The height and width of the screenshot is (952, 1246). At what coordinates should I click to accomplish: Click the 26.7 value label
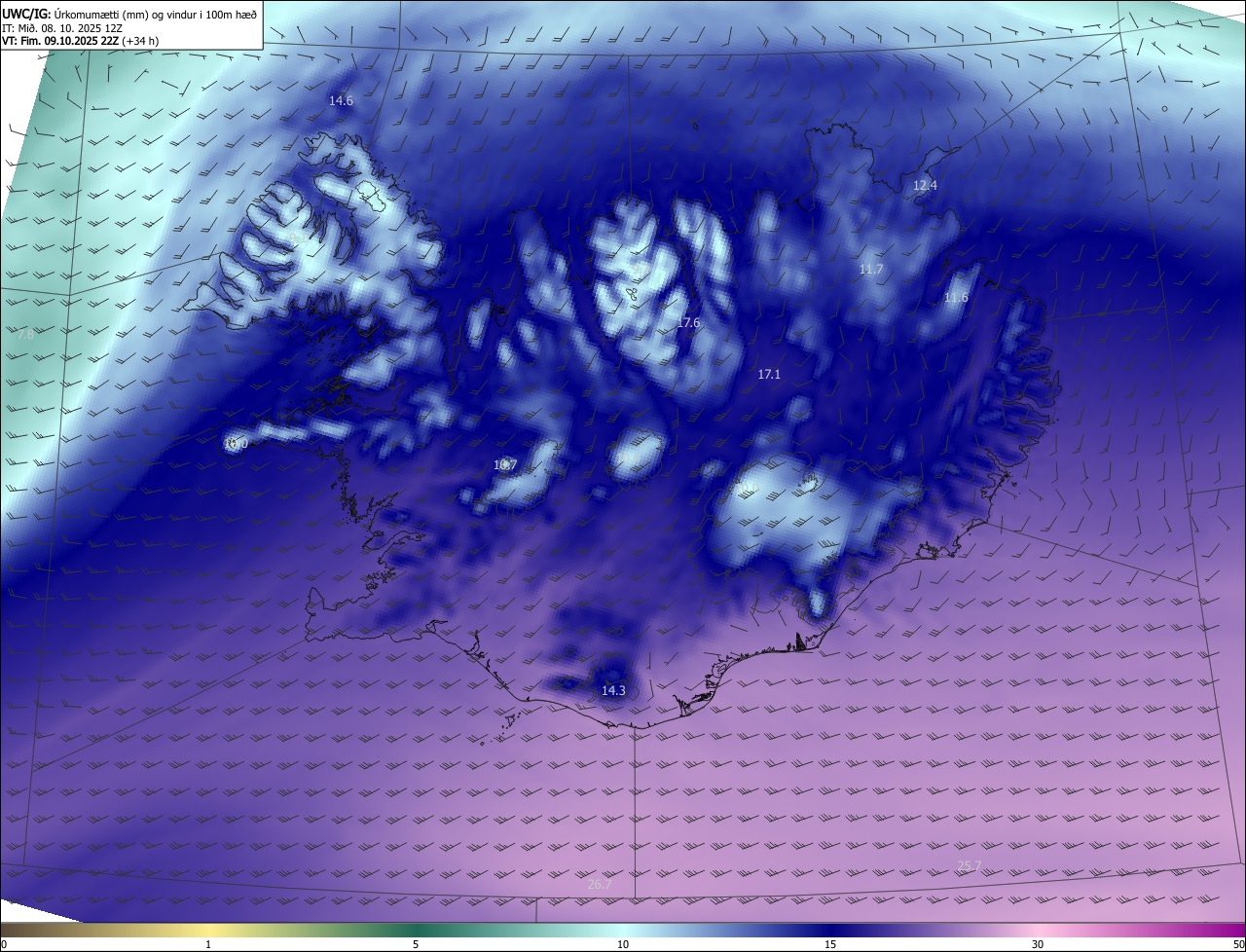tap(601, 884)
